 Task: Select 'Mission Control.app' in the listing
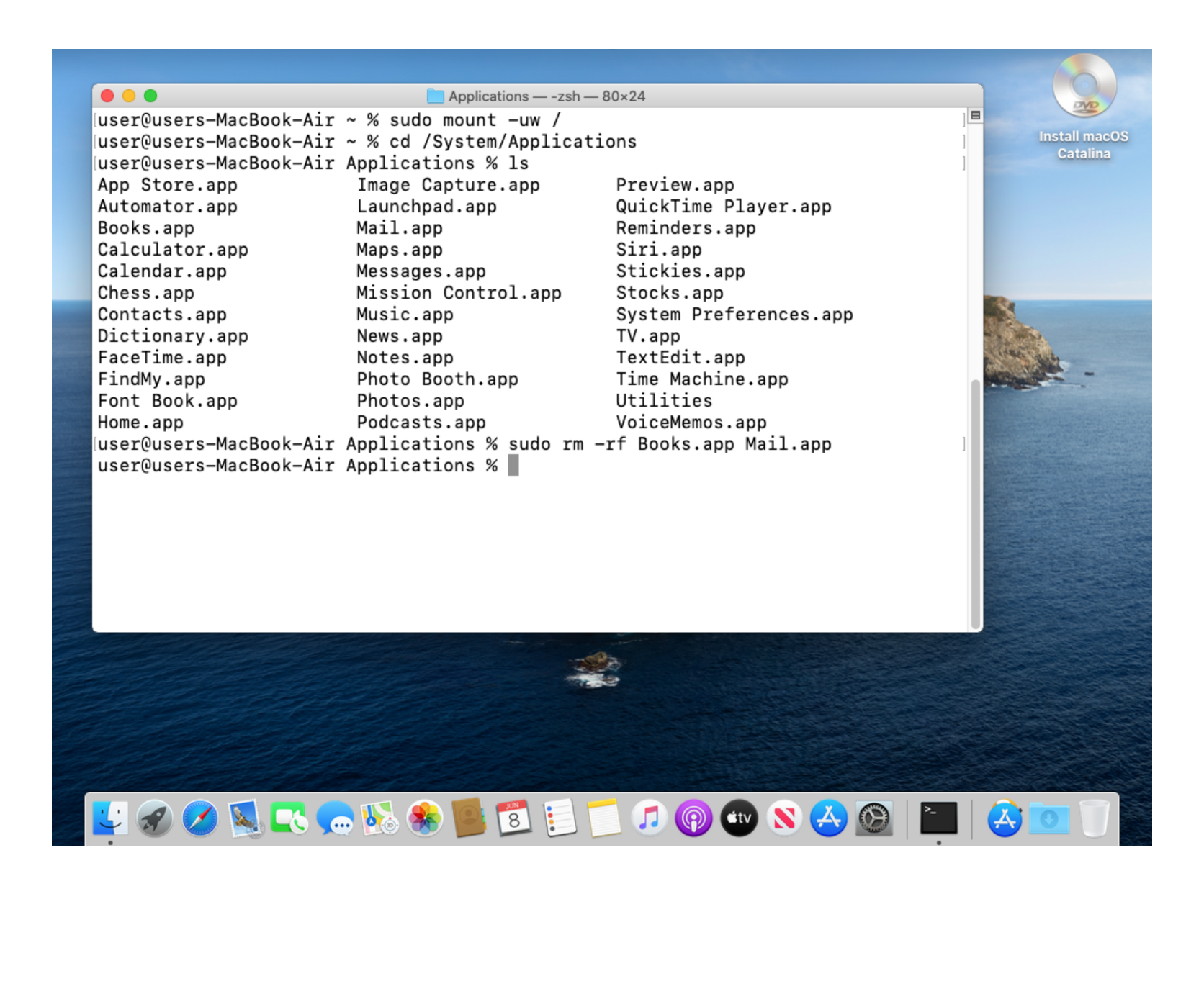[459, 293]
